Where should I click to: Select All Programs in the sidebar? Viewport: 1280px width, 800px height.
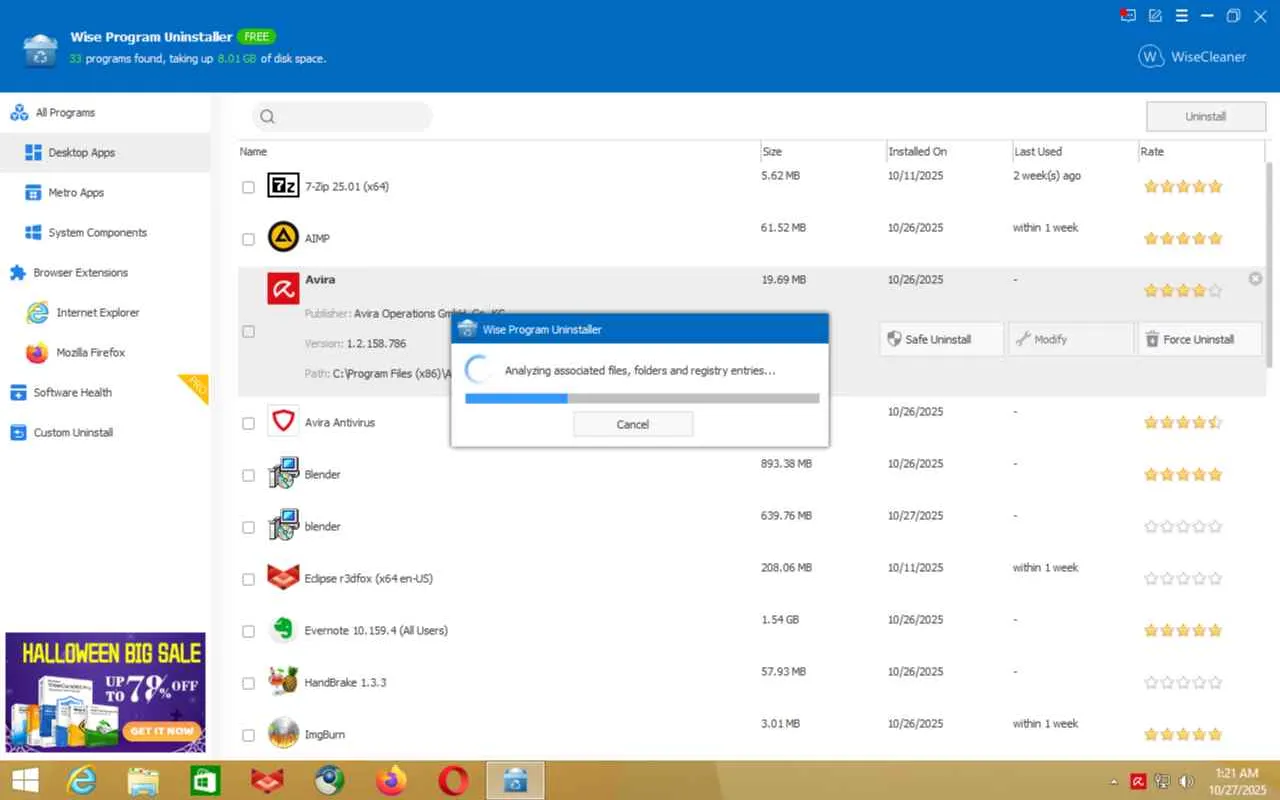pyautogui.click(x=105, y=113)
